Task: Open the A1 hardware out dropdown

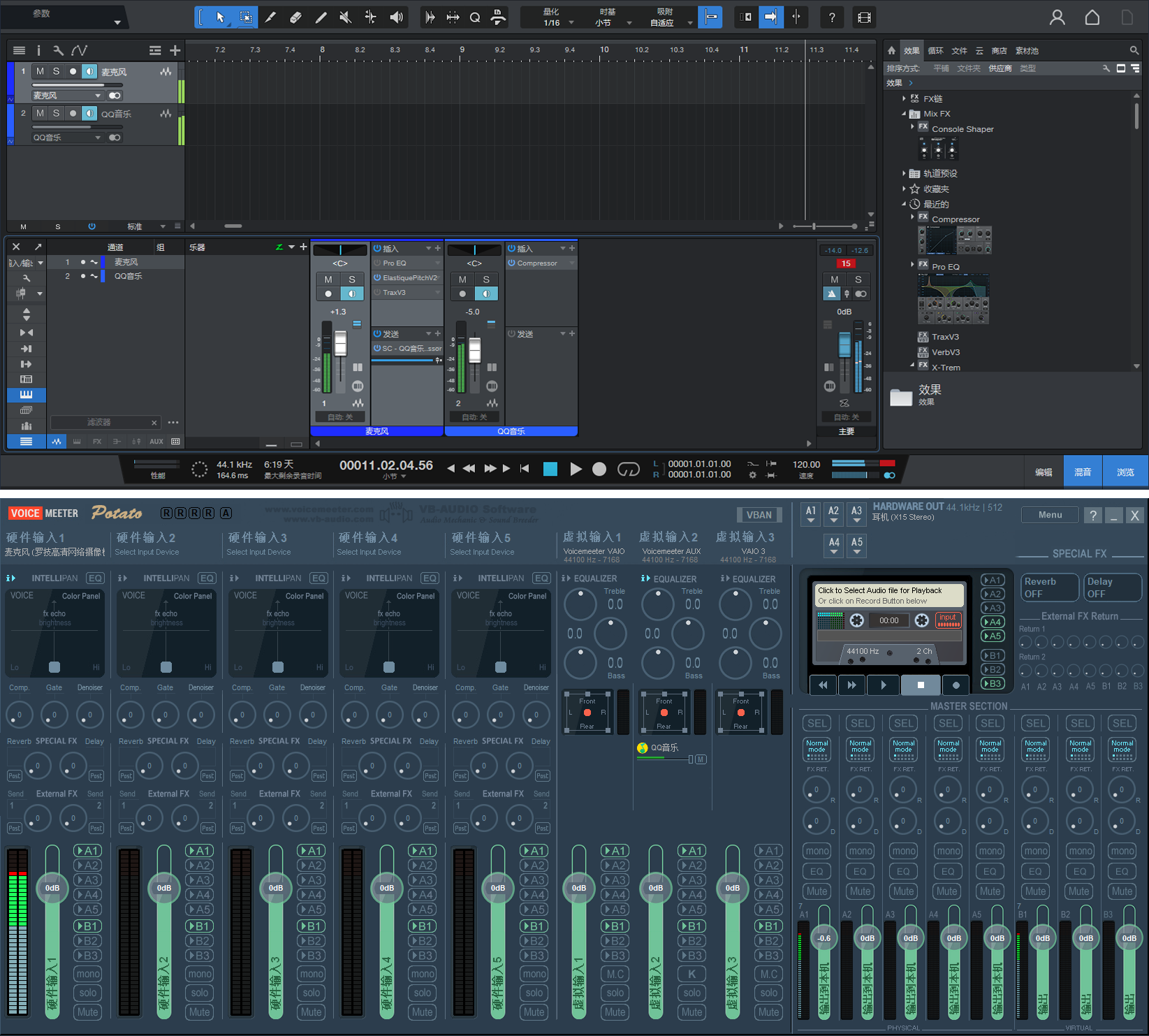Action: [811, 515]
